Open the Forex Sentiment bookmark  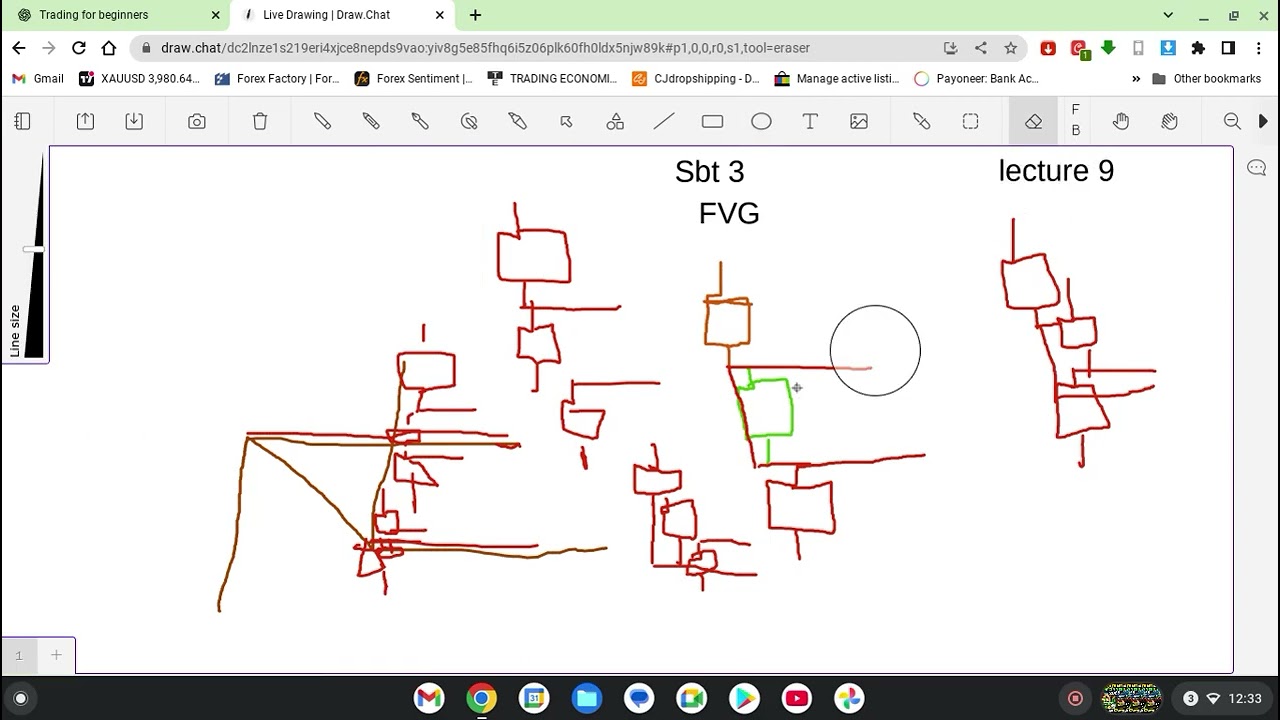414,78
